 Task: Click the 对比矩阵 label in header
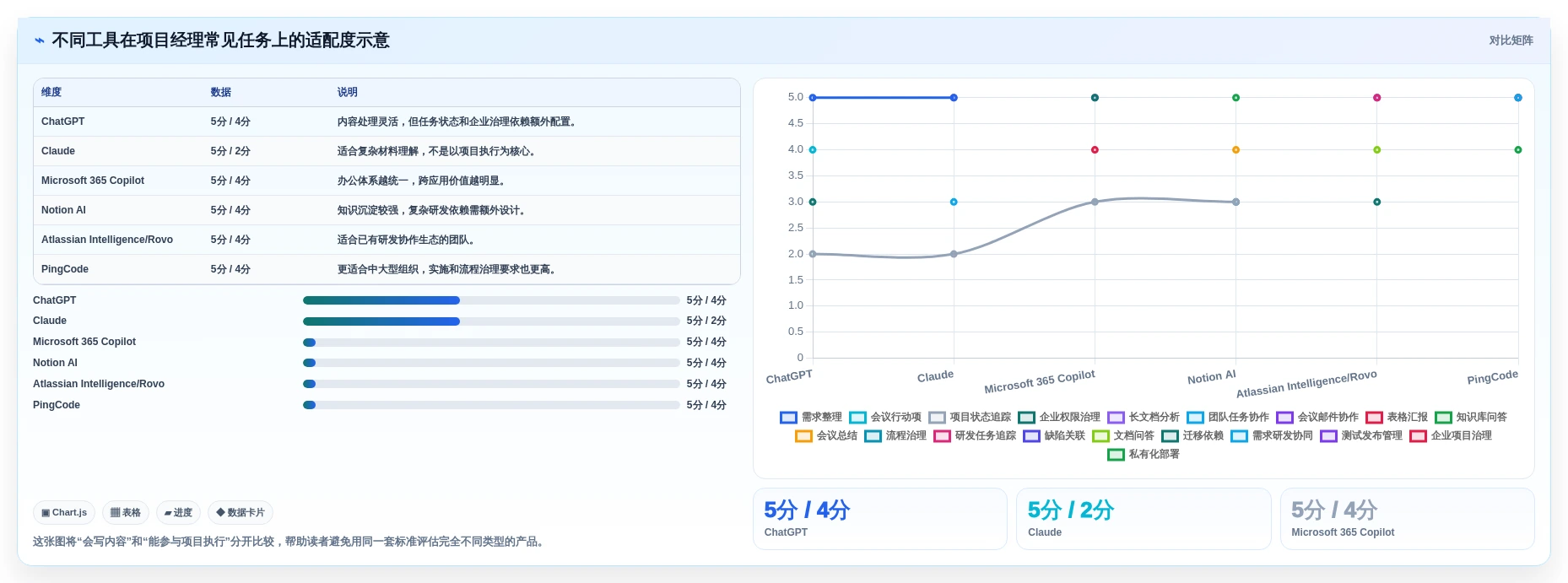point(1511,40)
